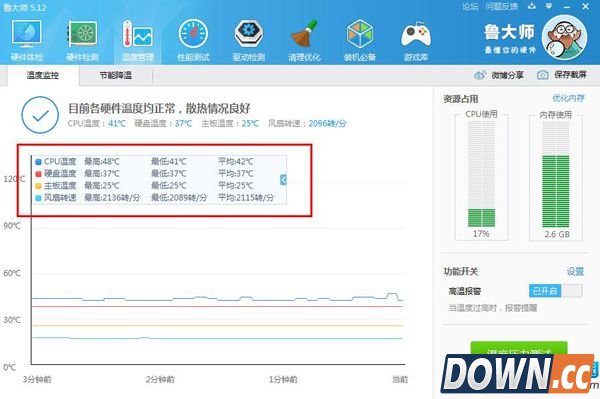Open the title bar dropdown menu icon
The height and width of the screenshot is (399, 600).
[x=549, y=6]
